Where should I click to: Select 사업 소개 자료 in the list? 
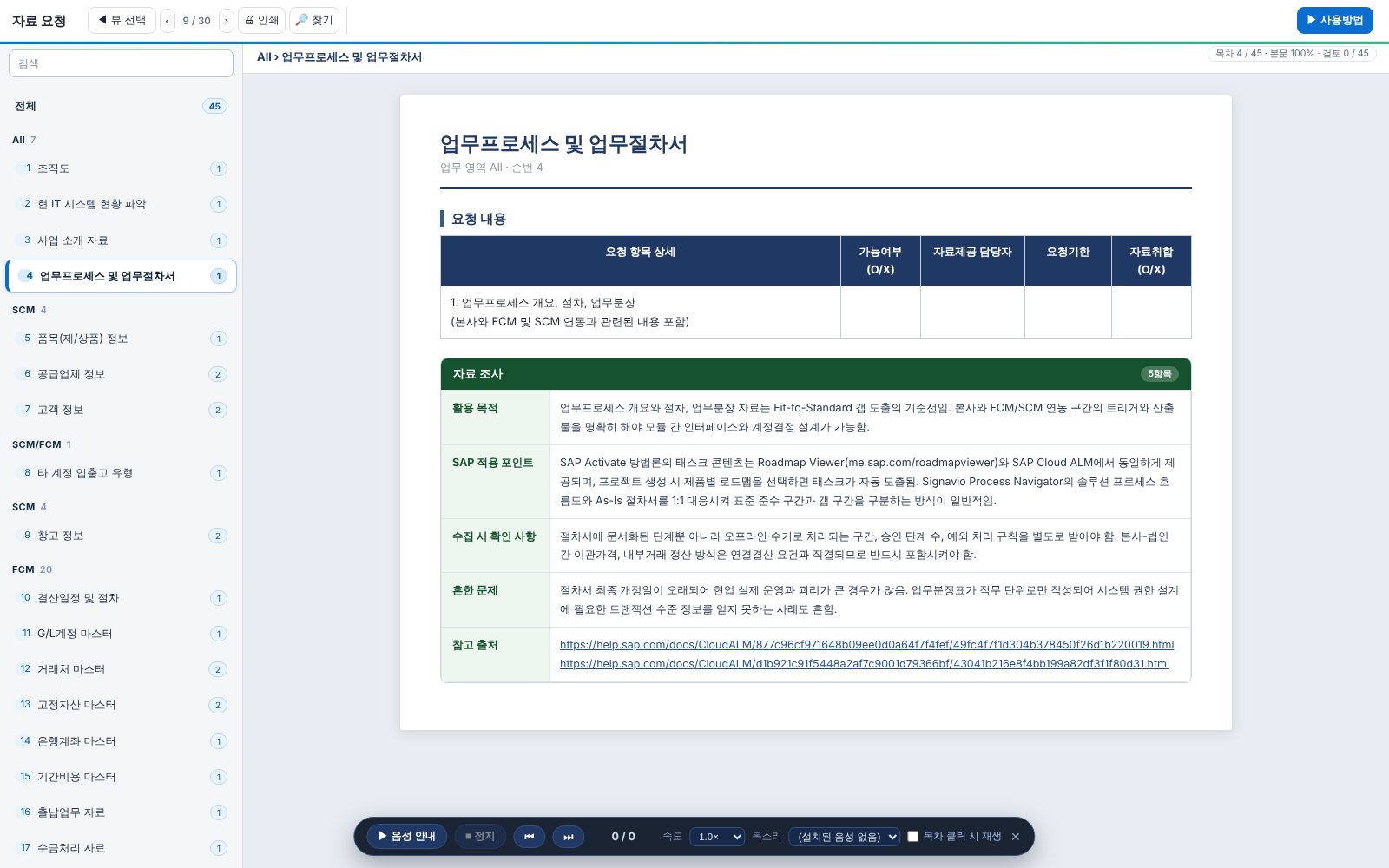point(121,240)
